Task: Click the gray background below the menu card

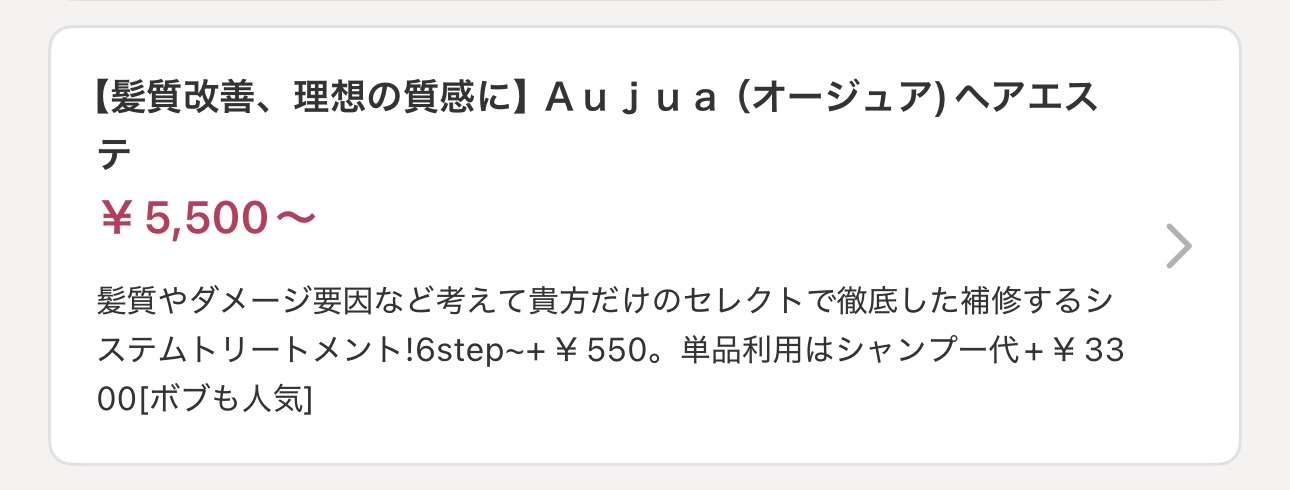Action: [x=644, y=478]
